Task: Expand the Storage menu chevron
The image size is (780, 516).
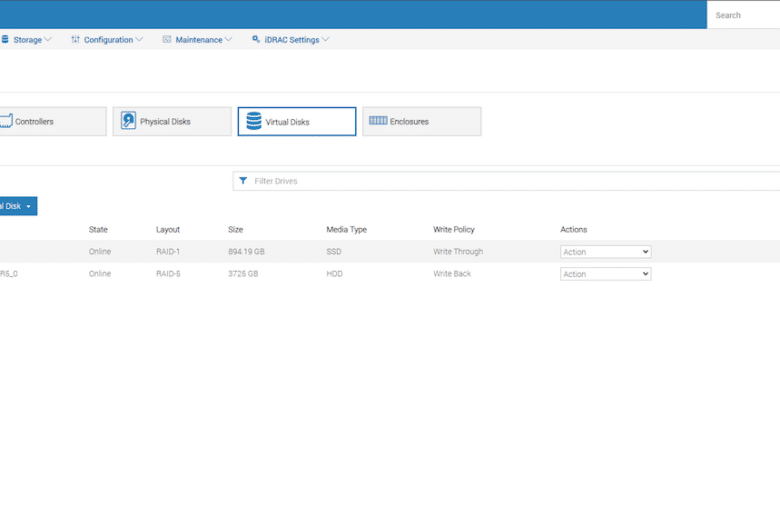Action: [x=48, y=39]
